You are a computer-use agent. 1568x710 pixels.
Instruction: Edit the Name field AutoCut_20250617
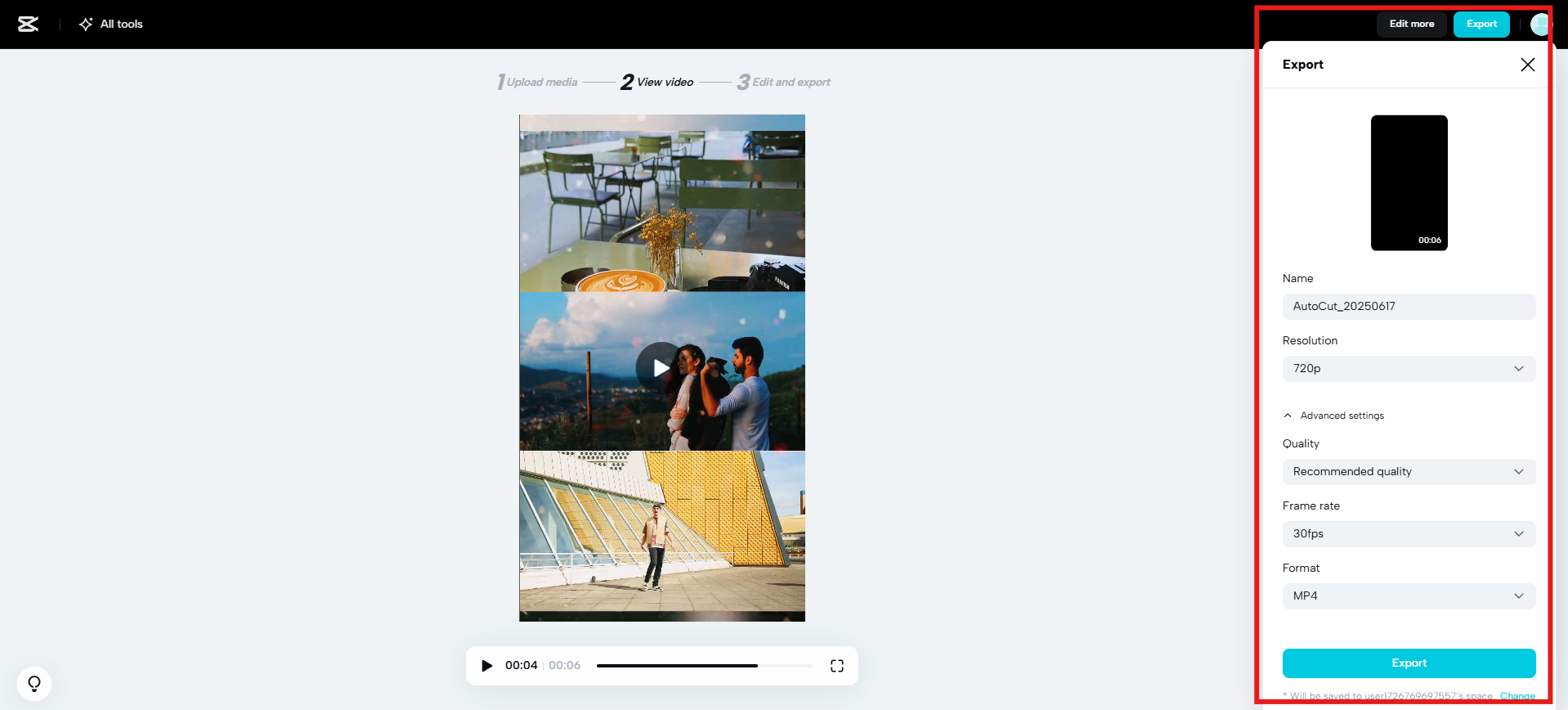[x=1409, y=307]
